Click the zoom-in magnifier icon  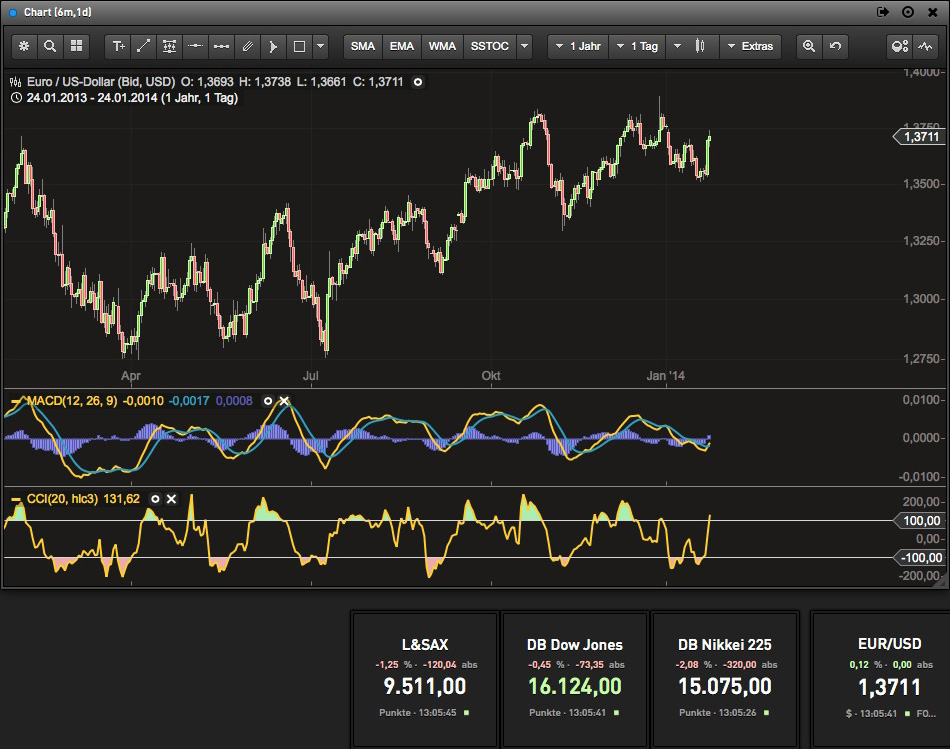click(x=809, y=46)
